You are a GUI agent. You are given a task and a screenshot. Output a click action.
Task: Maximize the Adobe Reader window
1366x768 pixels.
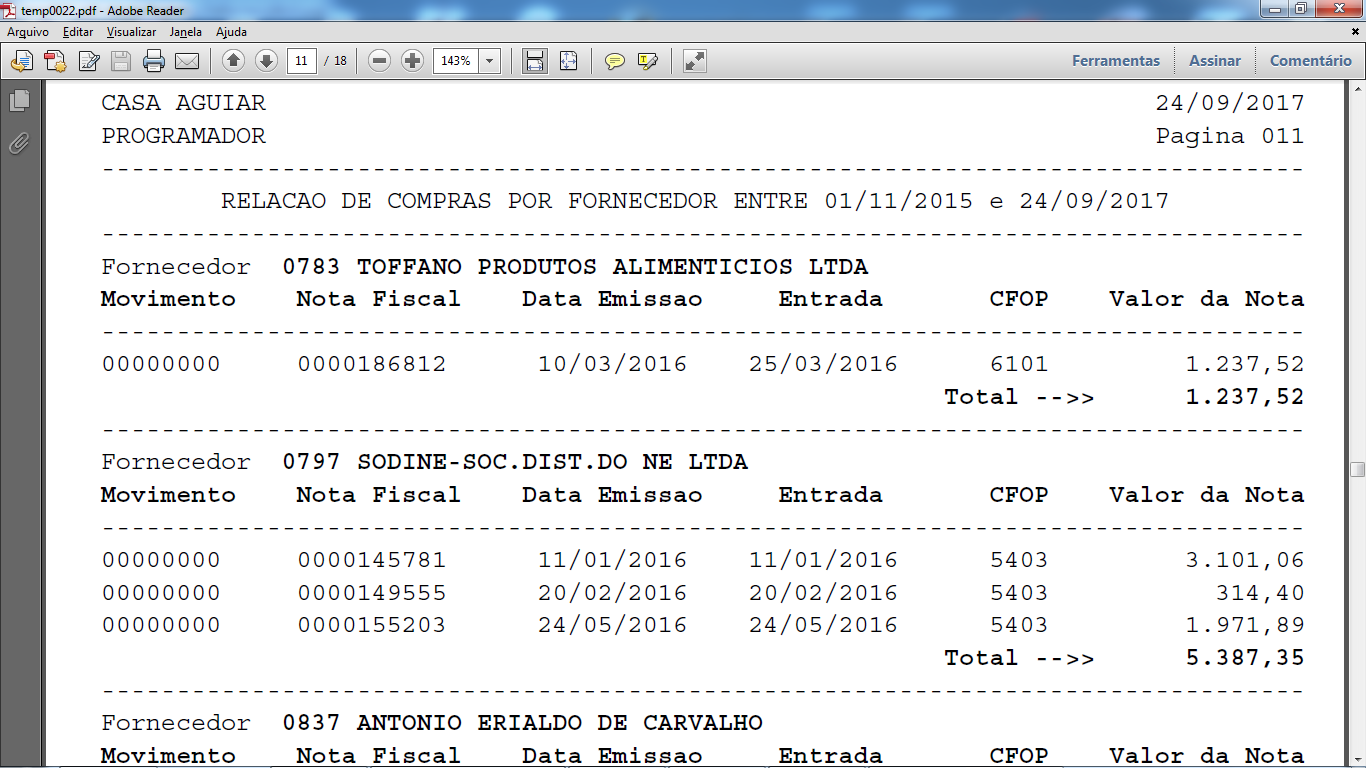pyautogui.click(x=1300, y=9)
